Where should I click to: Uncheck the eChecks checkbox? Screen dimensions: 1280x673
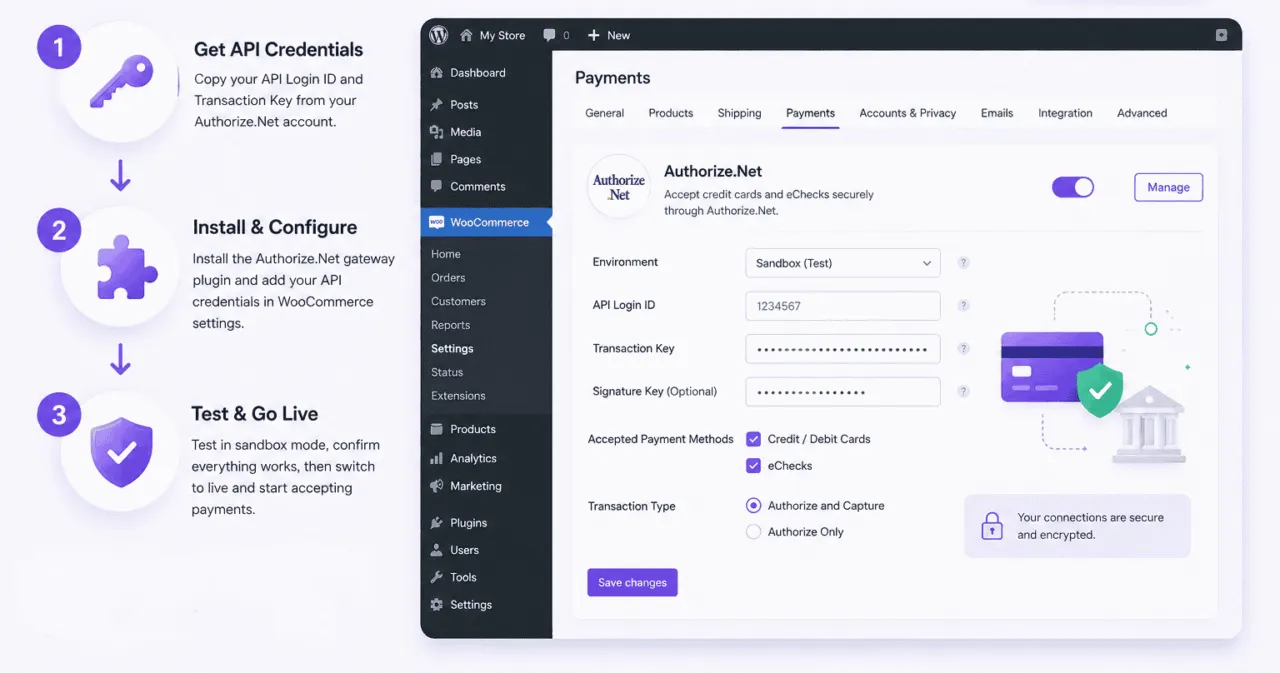754,466
